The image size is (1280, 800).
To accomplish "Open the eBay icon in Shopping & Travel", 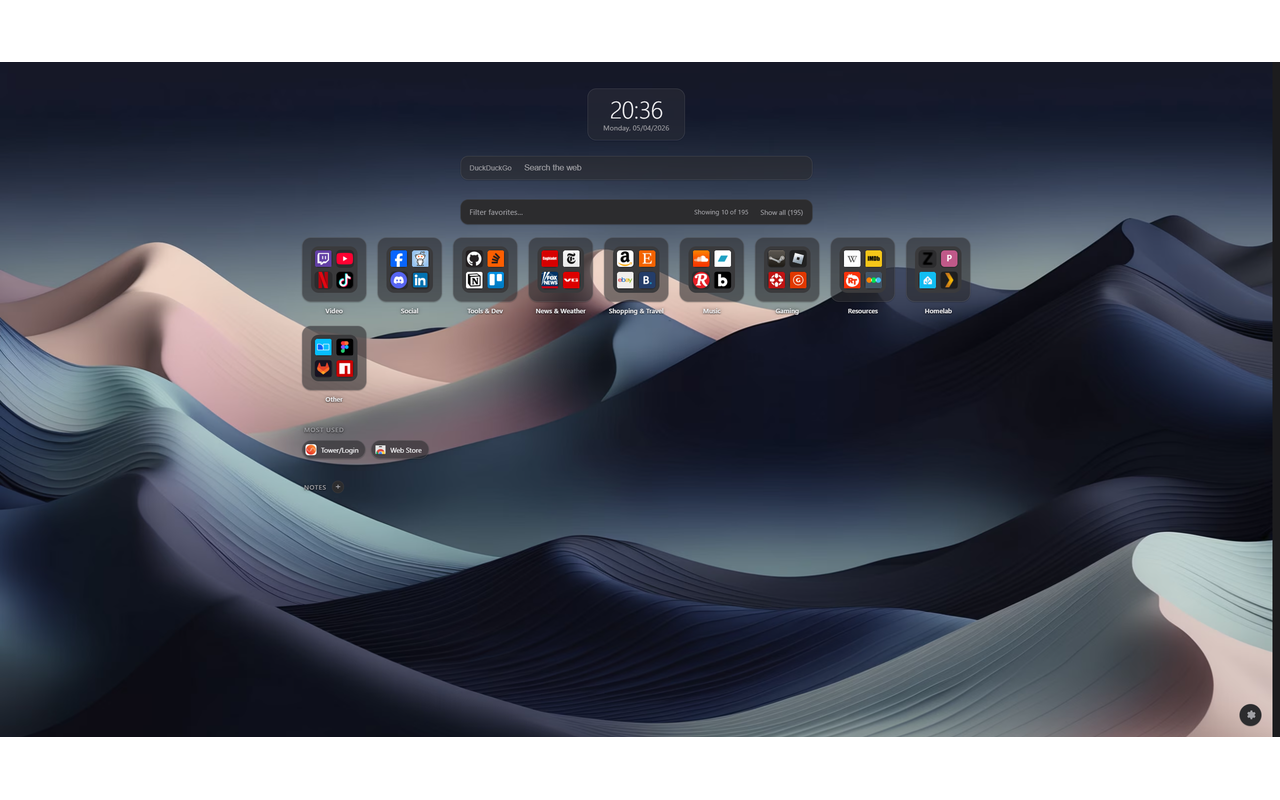I will (625, 280).
